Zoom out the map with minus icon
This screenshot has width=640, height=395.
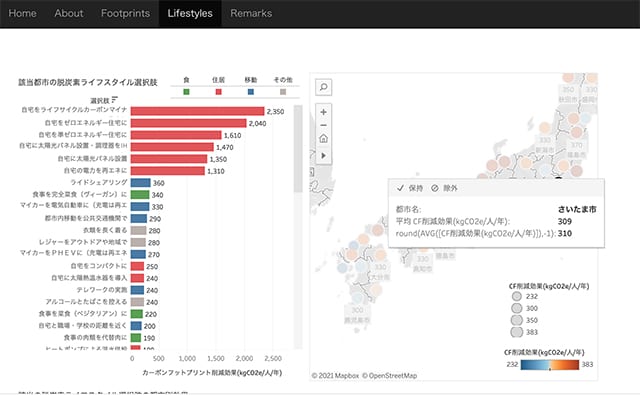point(324,125)
